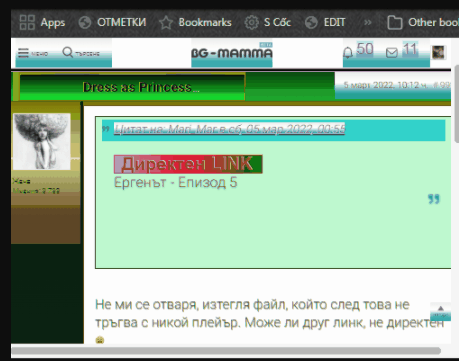
Task: Open the hamburger menu on BG-Mamma
Action: click(x=33, y=53)
